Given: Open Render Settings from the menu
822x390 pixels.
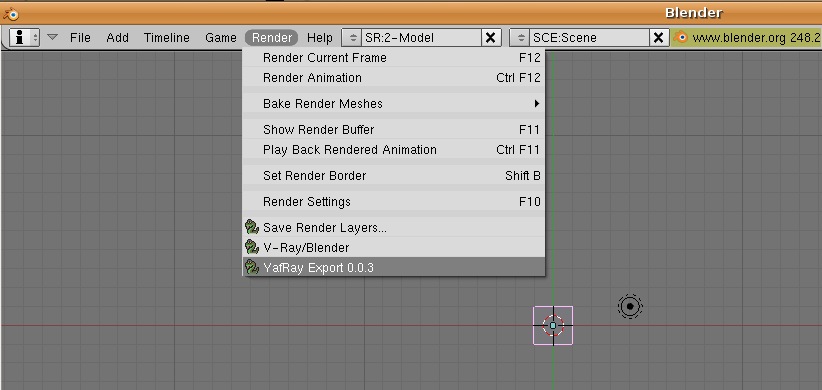Looking at the screenshot, I should (394, 202).
